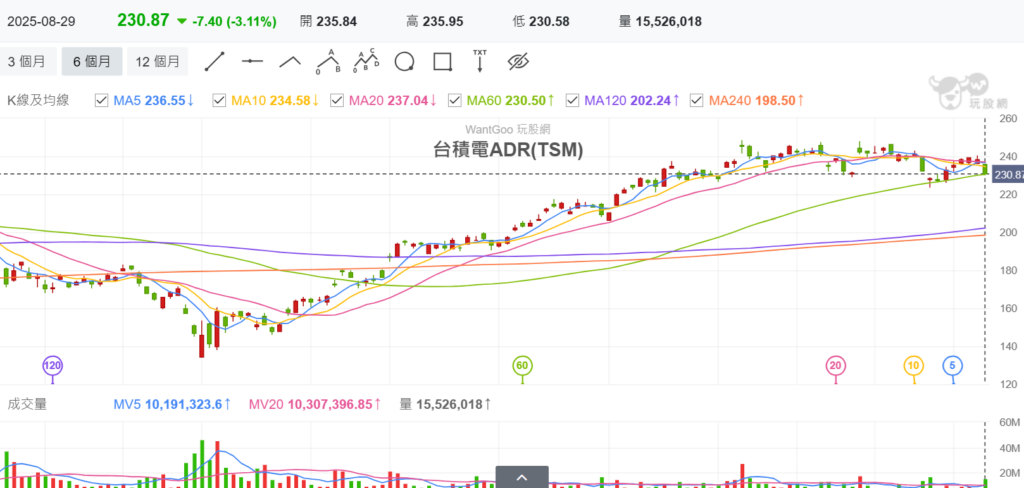
Task: Click the 高 235.95 high price
Action: click(434, 22)
